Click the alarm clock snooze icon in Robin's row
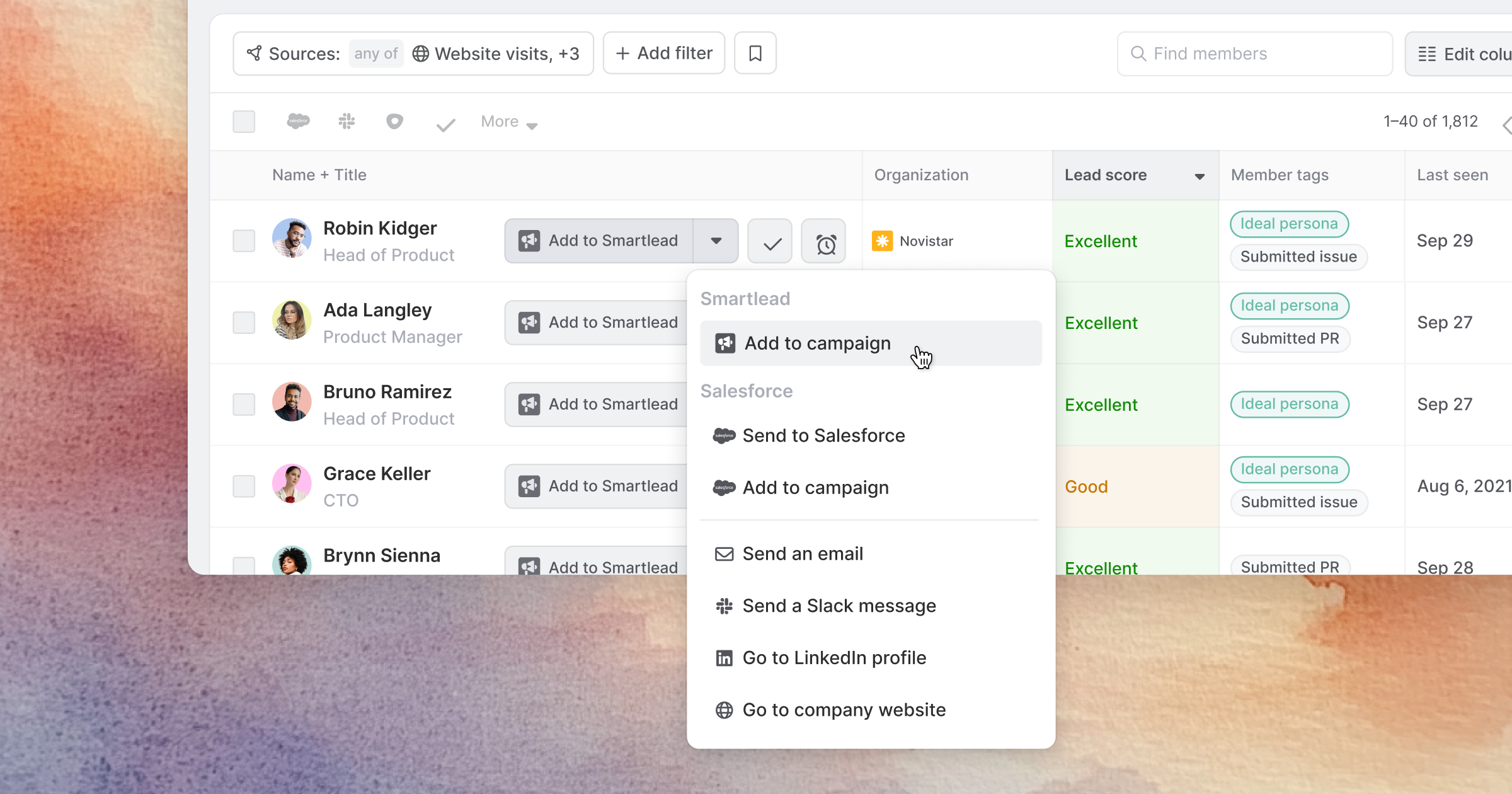1512x794 pixels. 823,241
